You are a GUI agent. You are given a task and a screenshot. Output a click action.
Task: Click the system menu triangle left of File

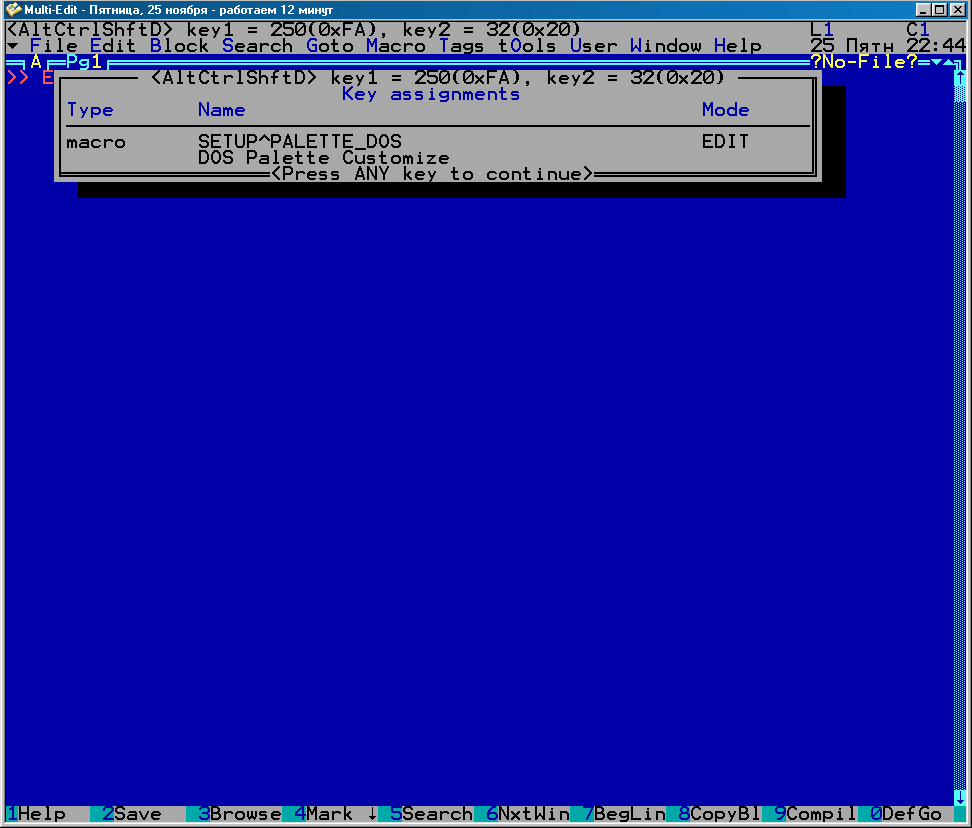pos(12,46)
